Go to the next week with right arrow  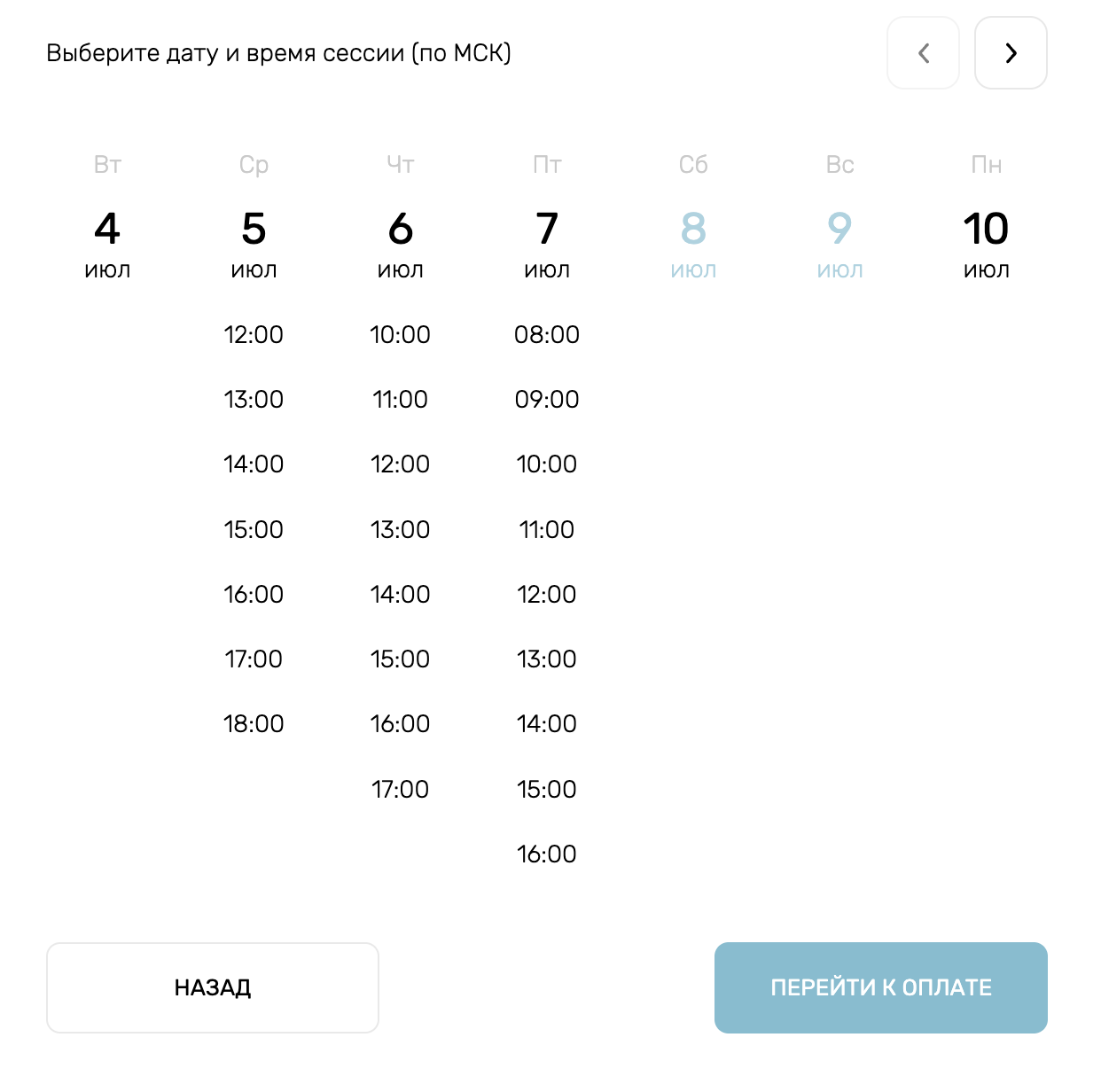[x=1011, y=53]
